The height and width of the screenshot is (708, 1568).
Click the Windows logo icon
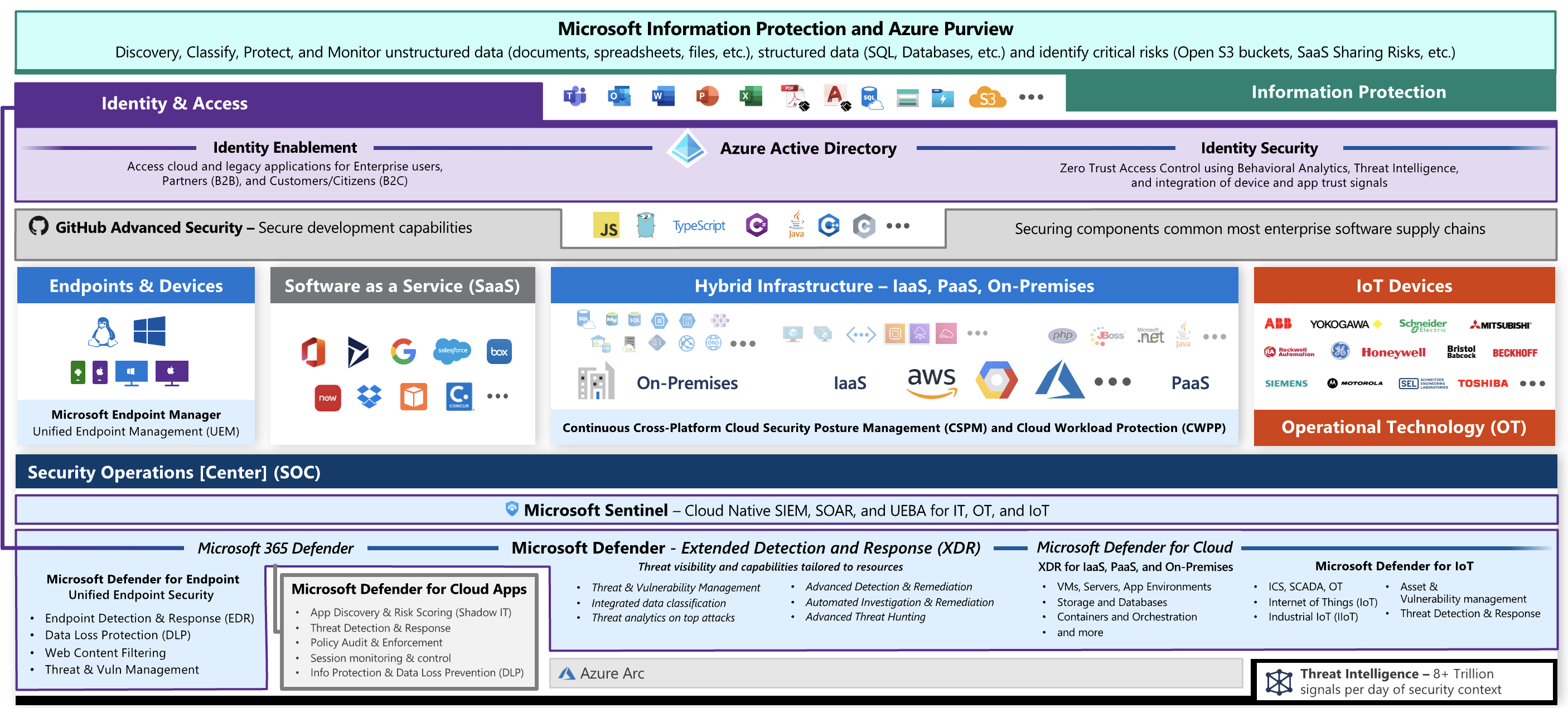[149, 331]
